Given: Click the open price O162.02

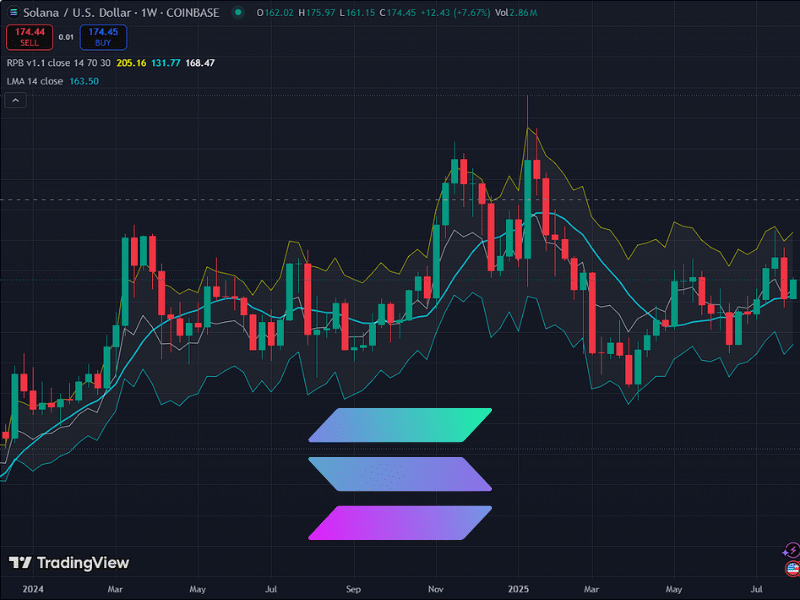Looking at the screenshot, I should click(275, 13).
